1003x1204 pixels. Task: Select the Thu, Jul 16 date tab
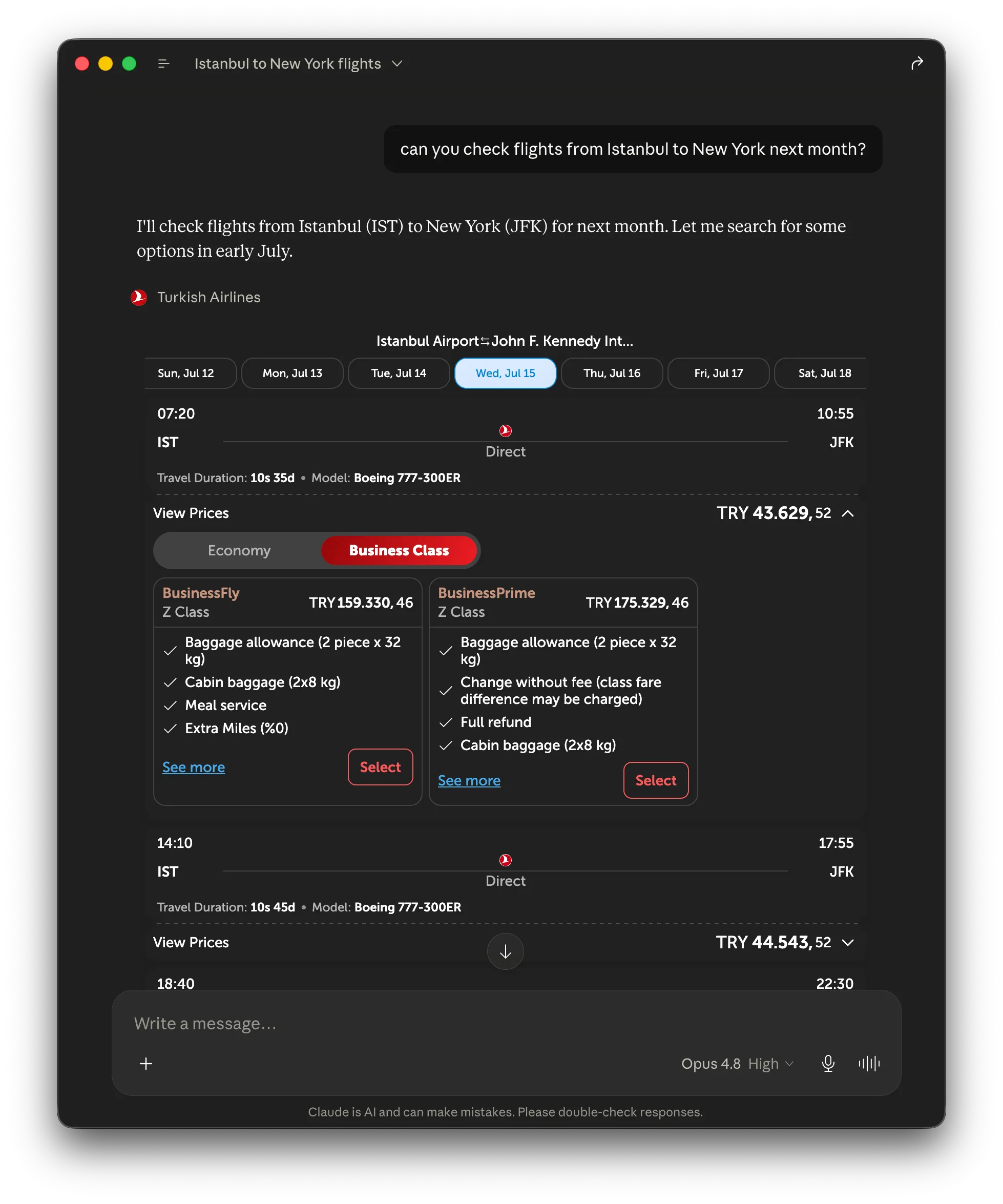click(x=612, y=373)
